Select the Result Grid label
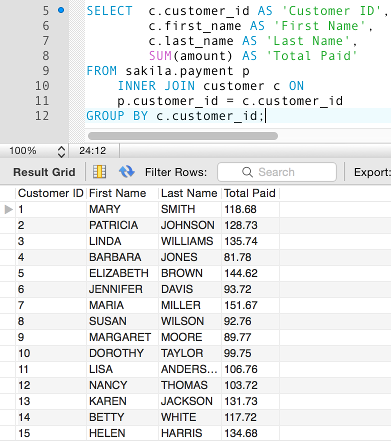Image resolution: width=391 pixels, height=441 pixels. (x=44, y=172)
